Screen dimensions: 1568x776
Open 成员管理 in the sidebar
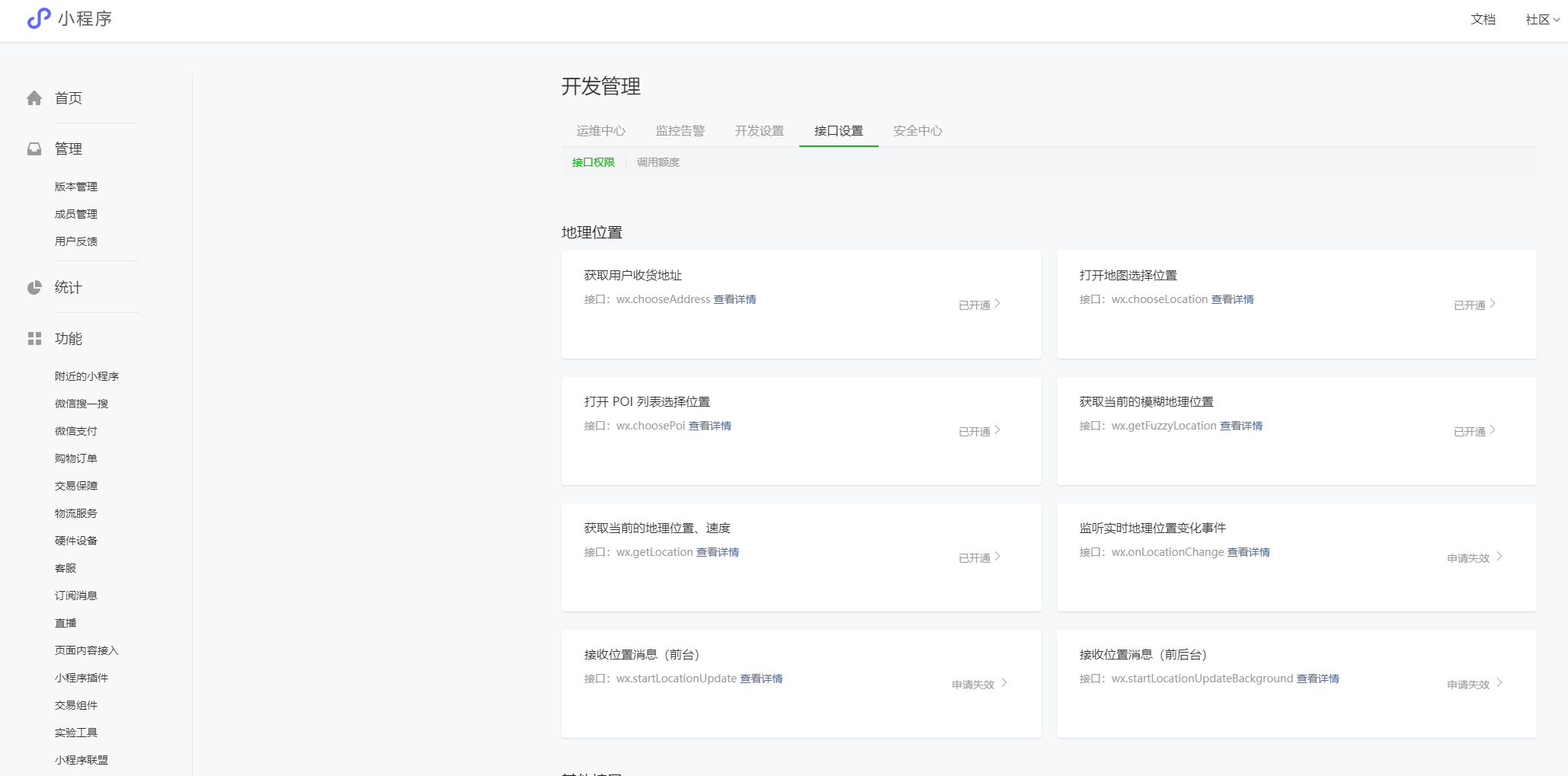[76, 214]
